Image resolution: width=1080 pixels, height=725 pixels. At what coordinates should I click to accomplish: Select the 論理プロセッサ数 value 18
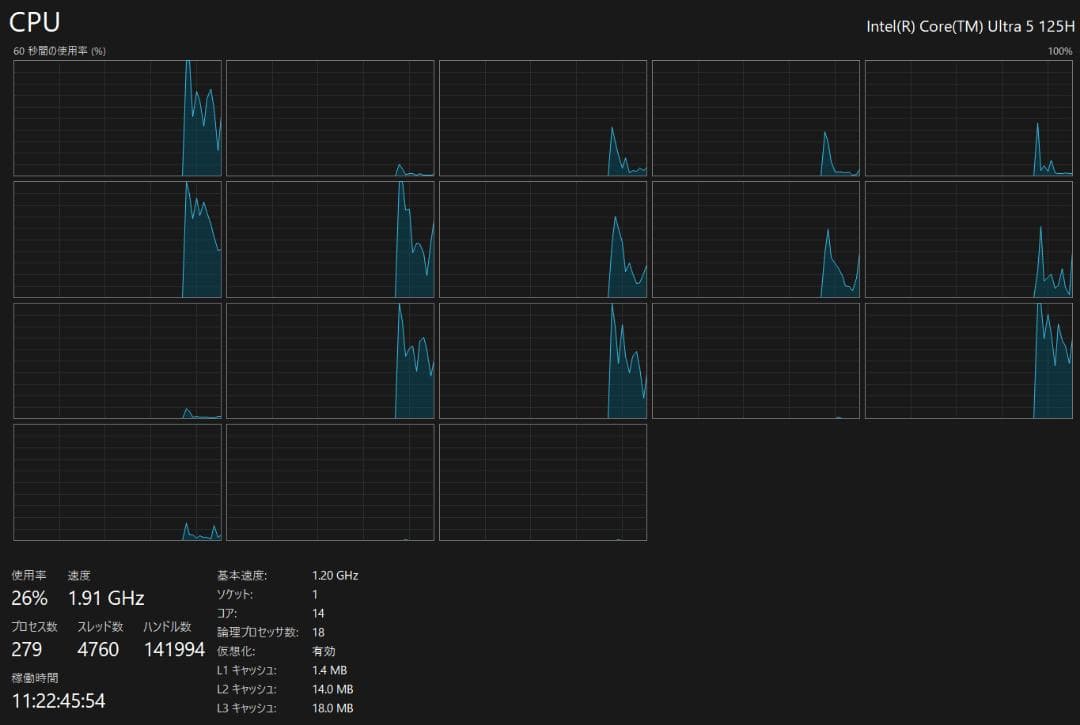click(318, 632)
